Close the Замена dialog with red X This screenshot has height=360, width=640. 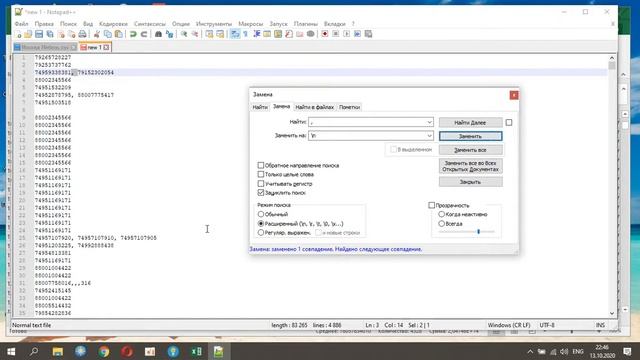point(514,95)
